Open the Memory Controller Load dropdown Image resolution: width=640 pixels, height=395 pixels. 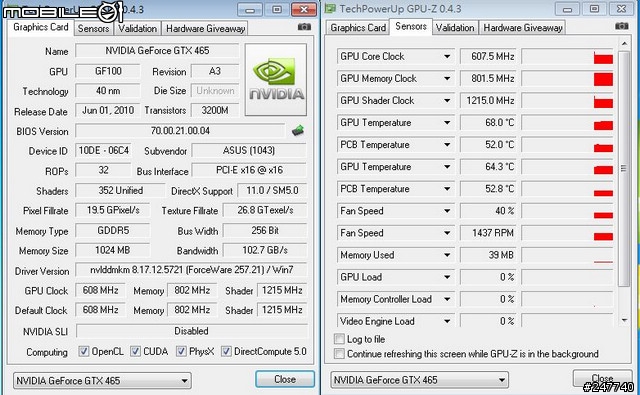[447, 299]
